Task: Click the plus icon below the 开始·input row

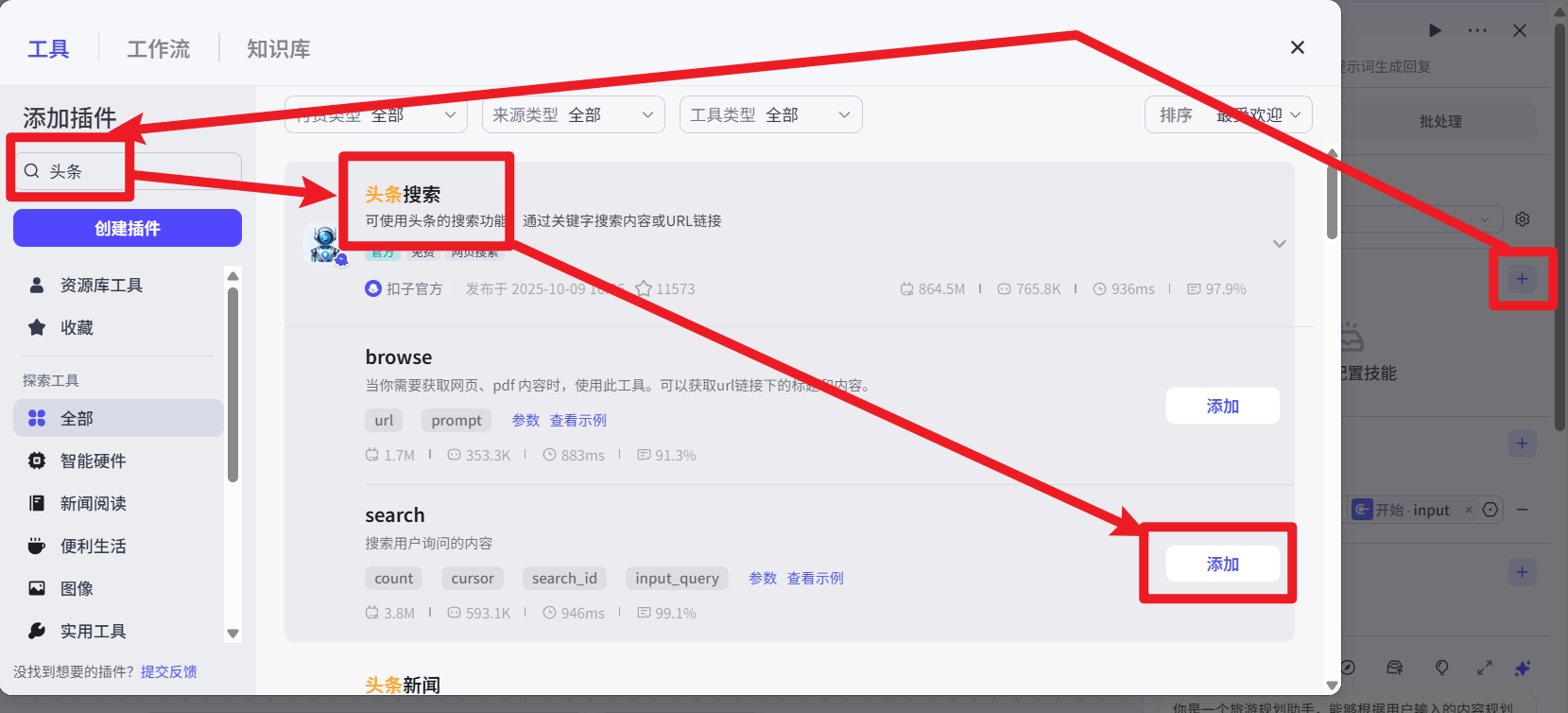Action: pyautogui.click(x=1522, y=572)
